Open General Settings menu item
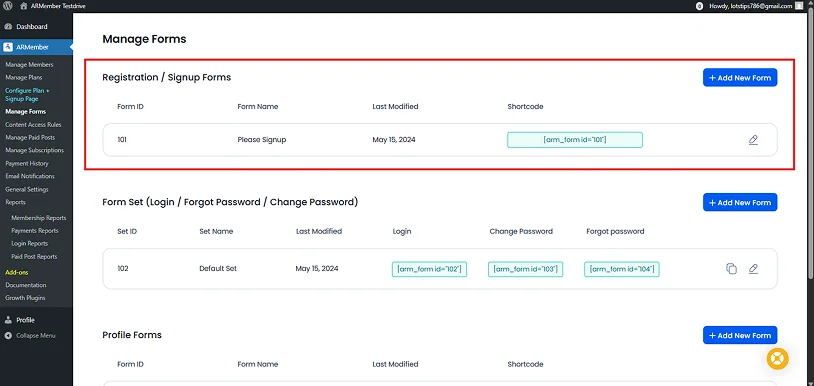The width and height of the screenshot is (814, 386). (27, 189)
